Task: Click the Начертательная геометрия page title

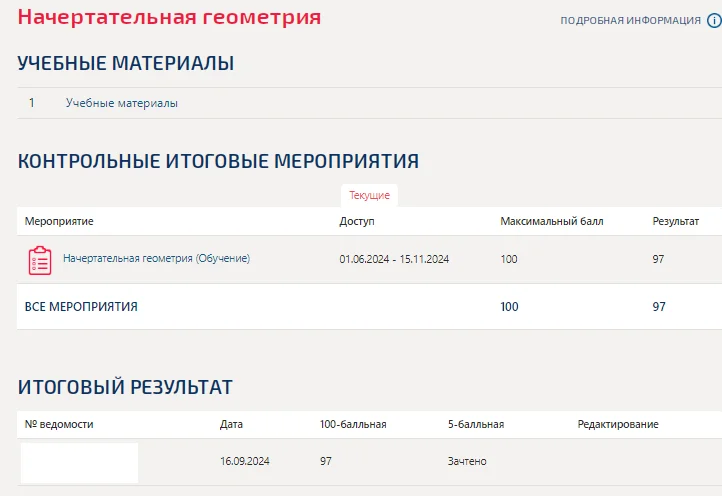Action: pos(169,17)
